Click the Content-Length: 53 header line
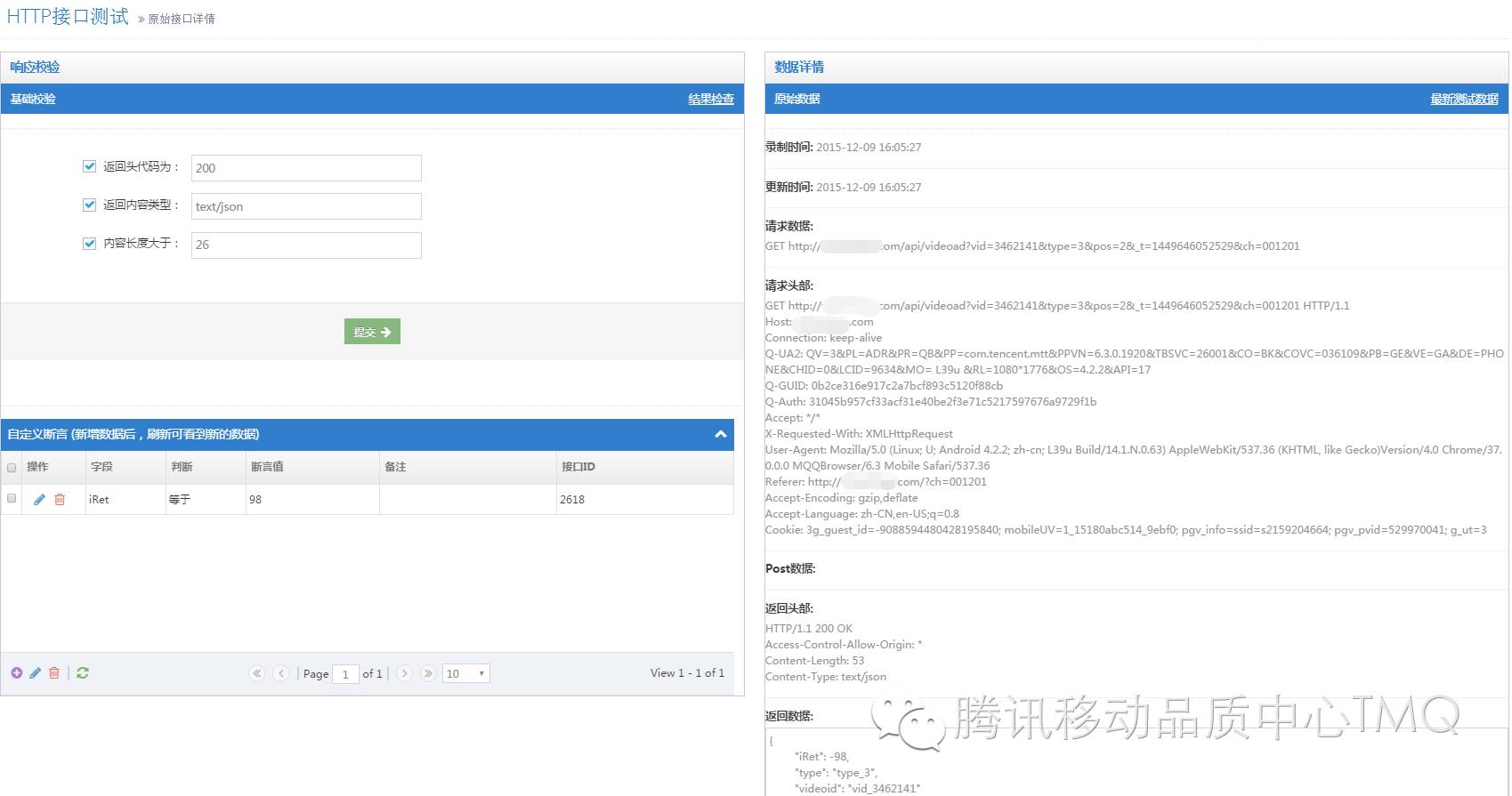The height and width of the screenshot is (796, 1512). [x=815, y=661]
